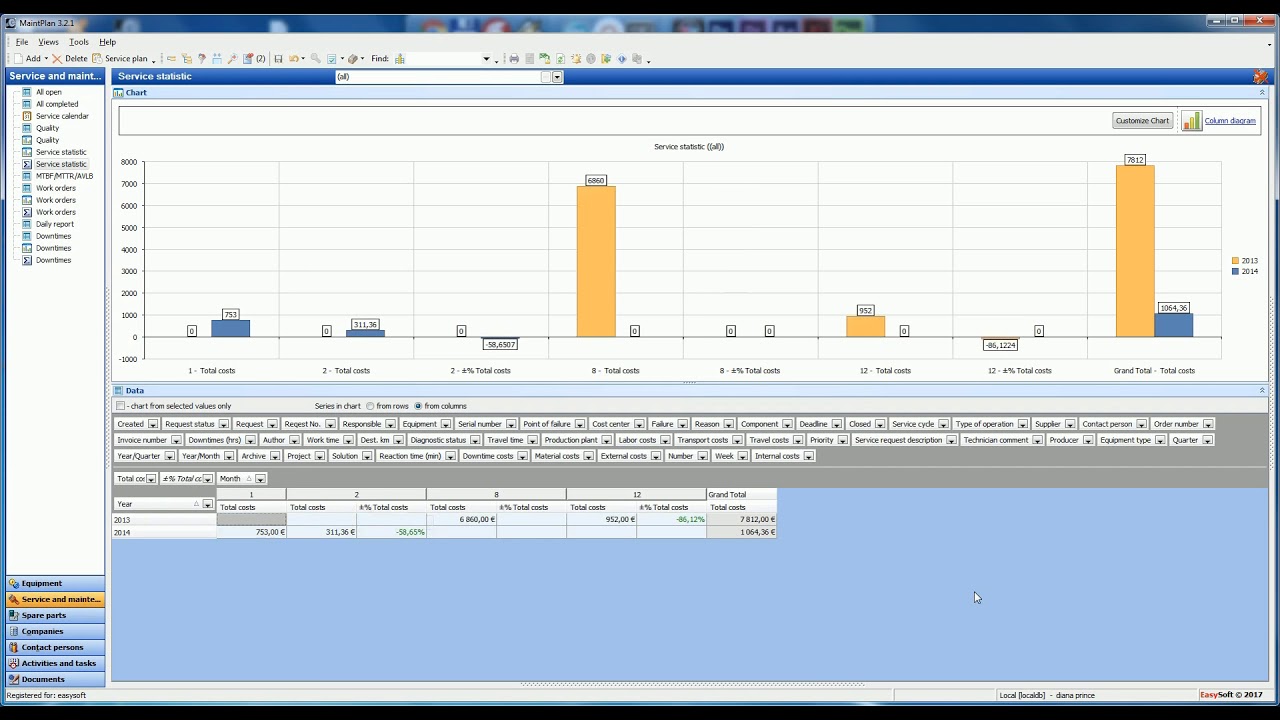The width and height of the screenshot is (1280, 720).
Task: Click the Documents navigation icon
Action: (14, 679)
